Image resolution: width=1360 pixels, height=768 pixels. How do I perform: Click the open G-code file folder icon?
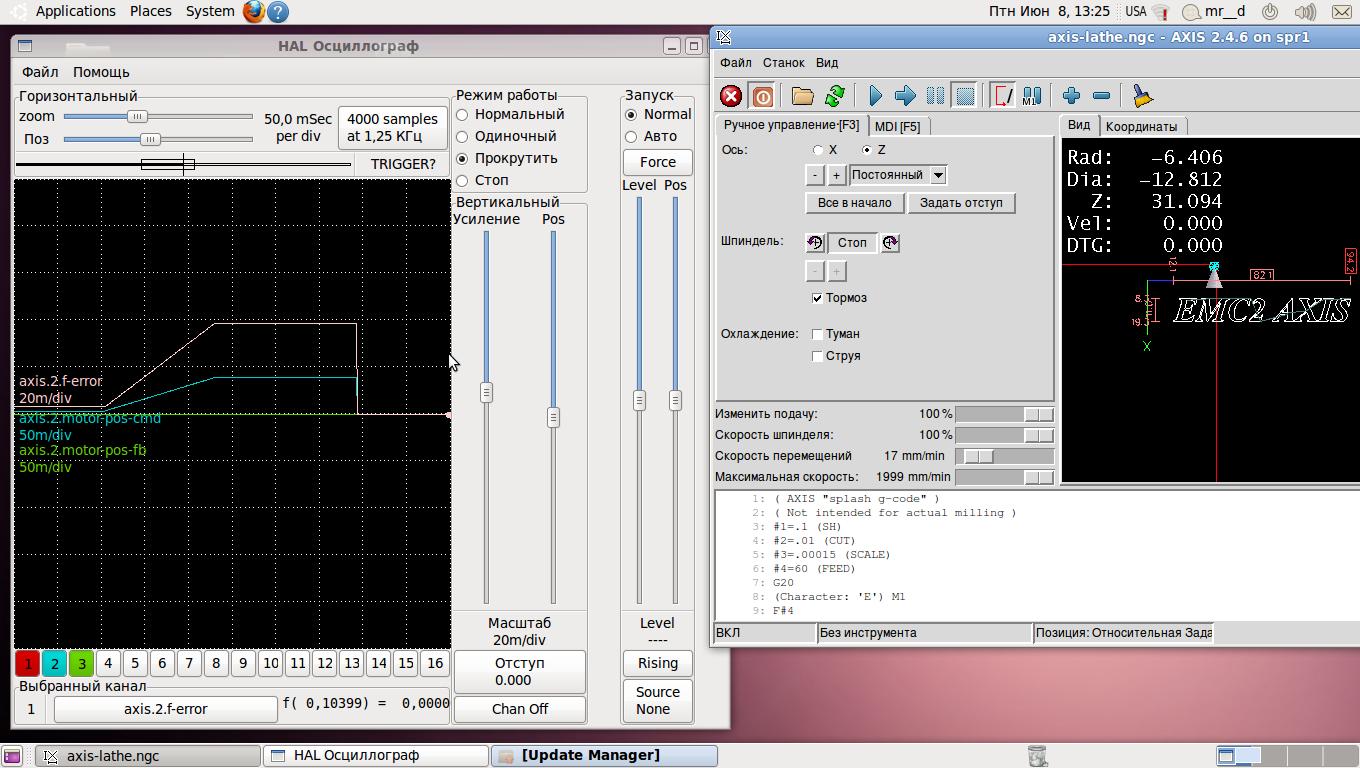[x=802, y=96]
